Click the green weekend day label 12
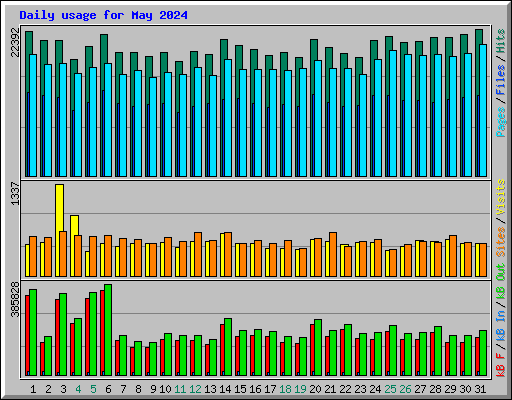Viewport: 512px width, 400px height. tap(195, 389)
